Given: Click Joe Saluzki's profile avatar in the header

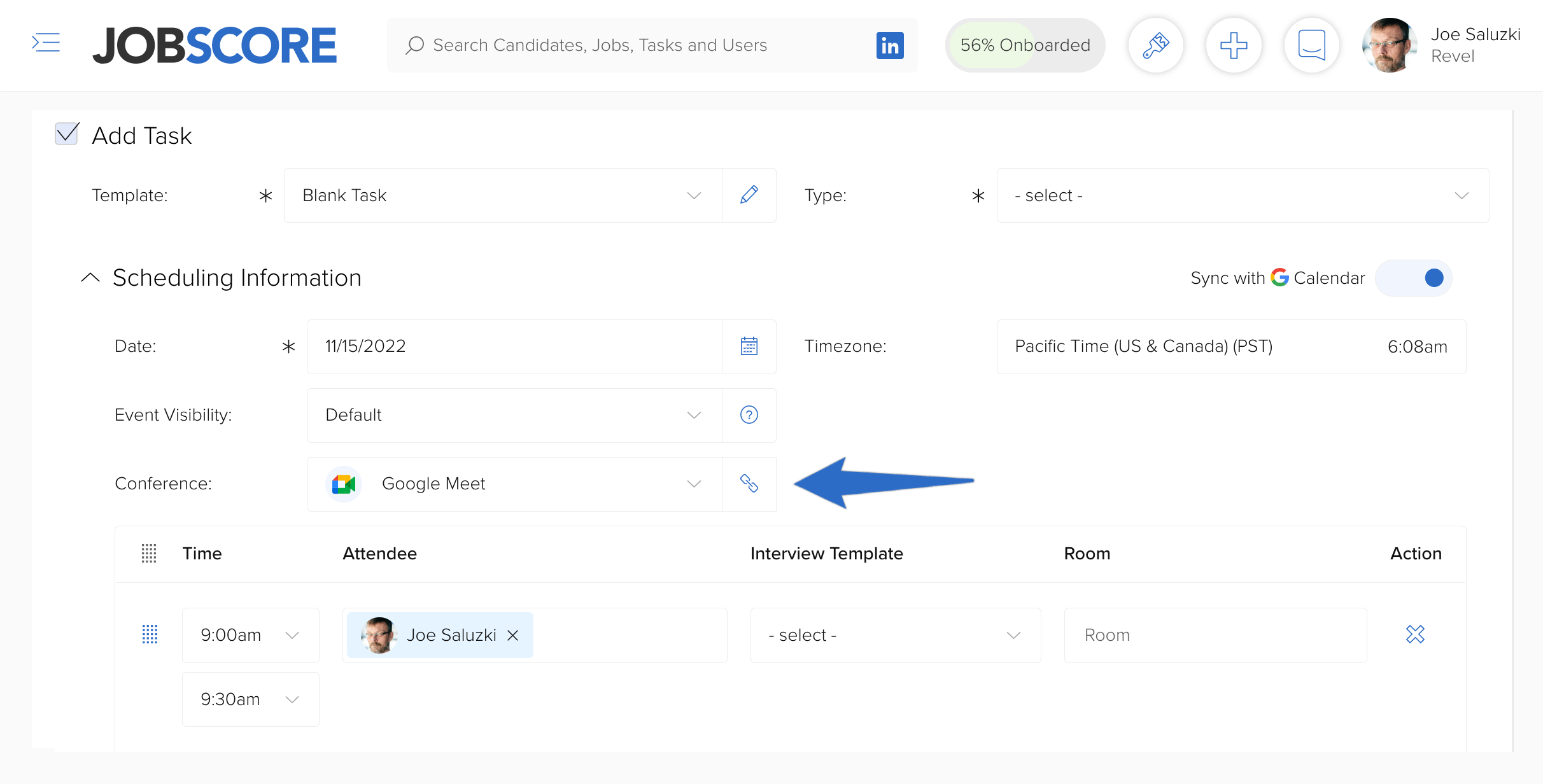Looking at the screenshot, I should (x=1389, y=45).
